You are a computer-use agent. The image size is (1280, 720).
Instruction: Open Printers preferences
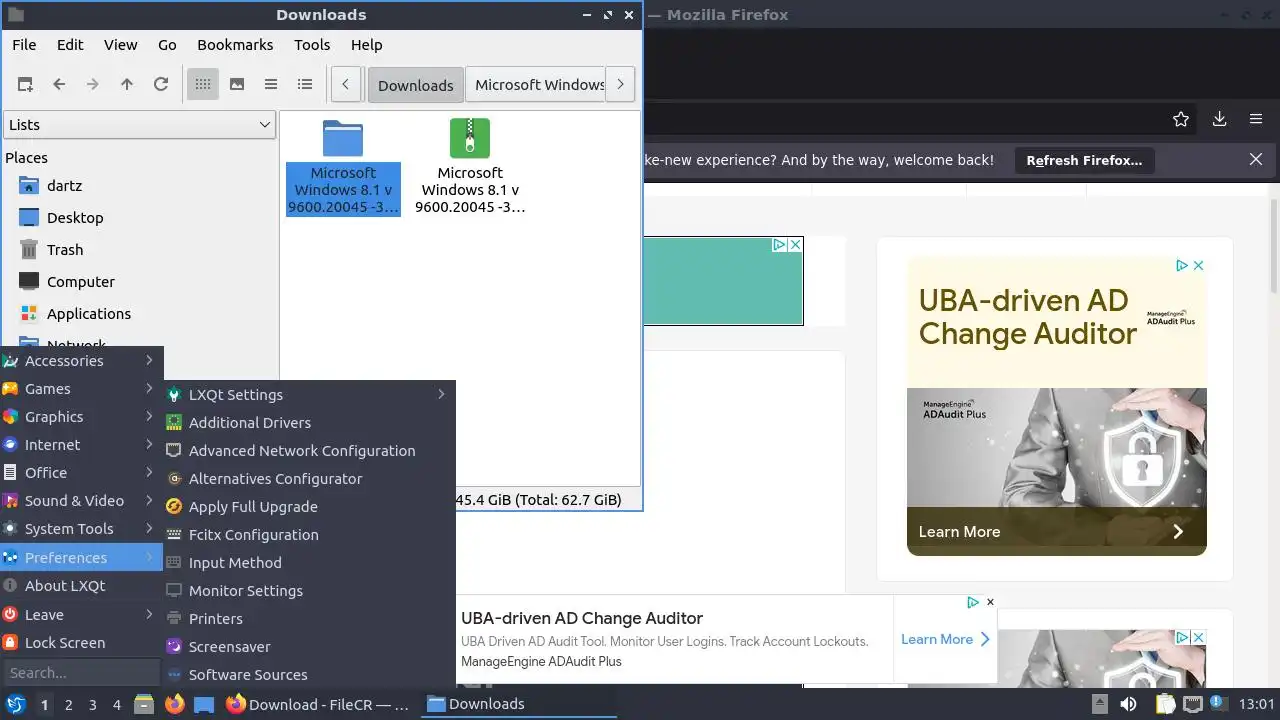pos(309,619)
